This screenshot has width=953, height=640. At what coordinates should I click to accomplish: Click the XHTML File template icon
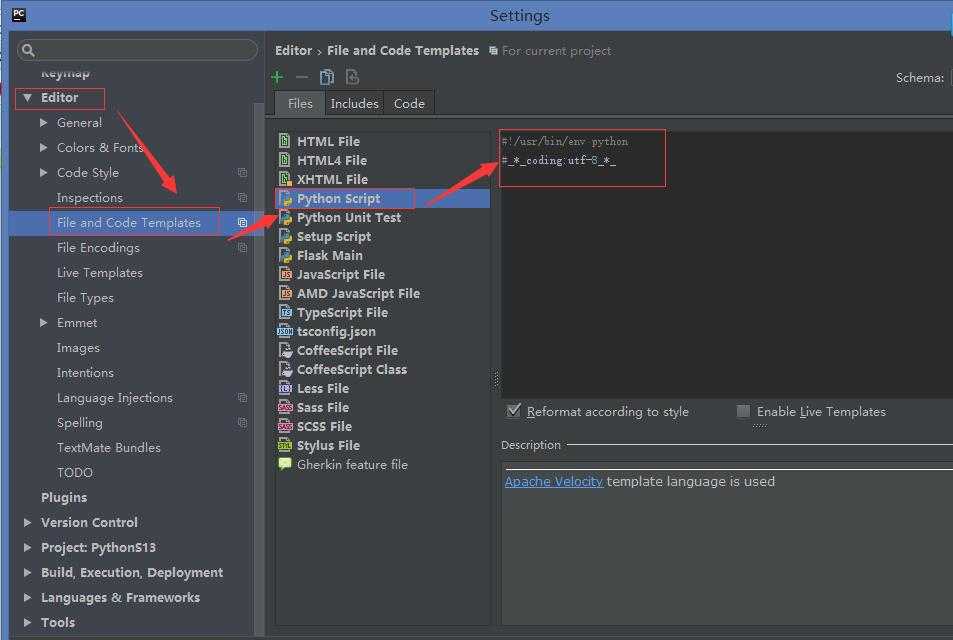pos(284,179)
